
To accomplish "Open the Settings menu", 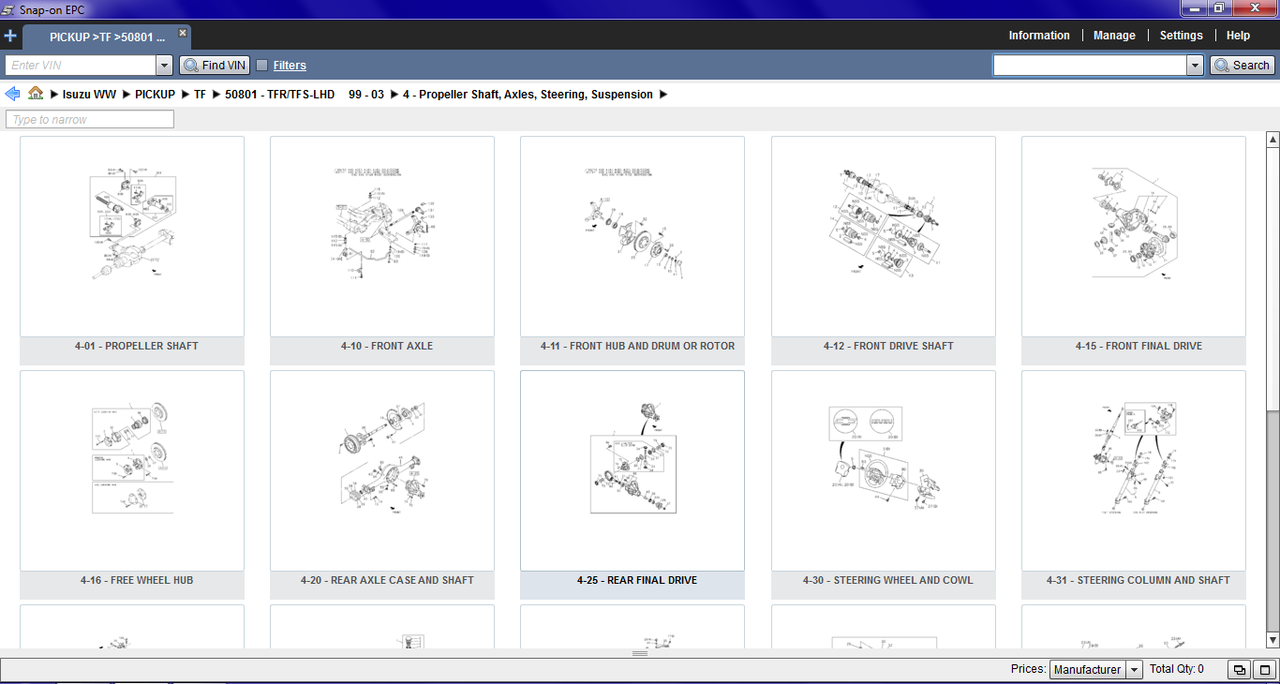I will (1181, 35).
